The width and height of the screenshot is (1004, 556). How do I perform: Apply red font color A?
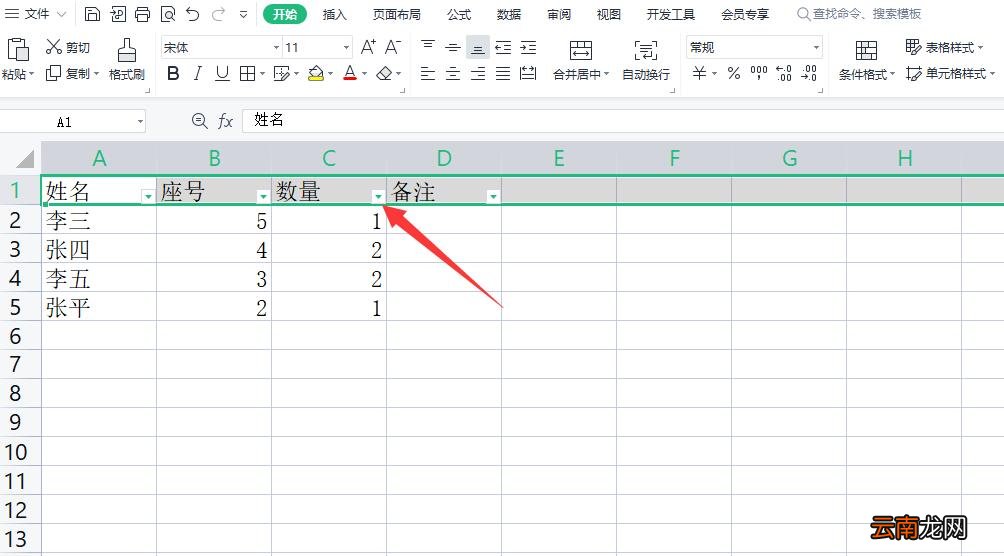tap(350, 74)
